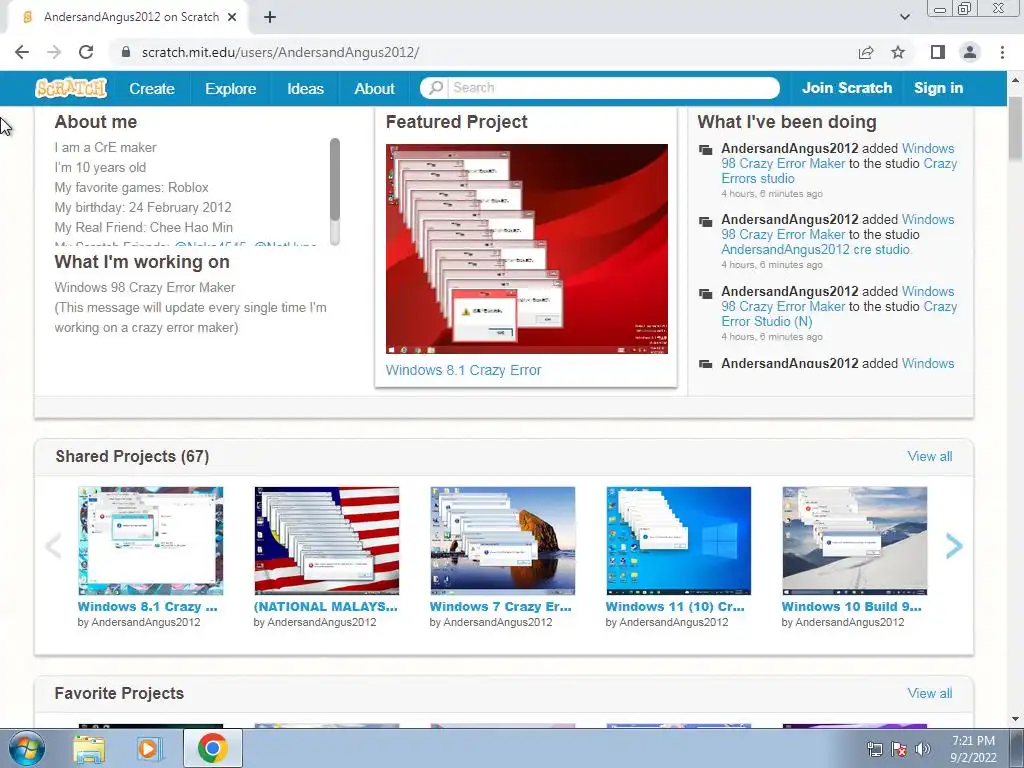Click the studio icon beside first activity entry

[x=705, y=150]
